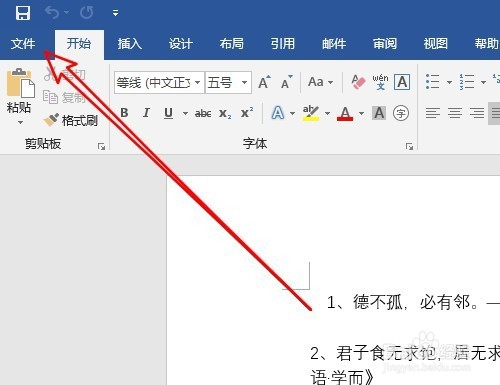
Task: Expand the 粘贴 options arrow
Action: pos(20,122)
